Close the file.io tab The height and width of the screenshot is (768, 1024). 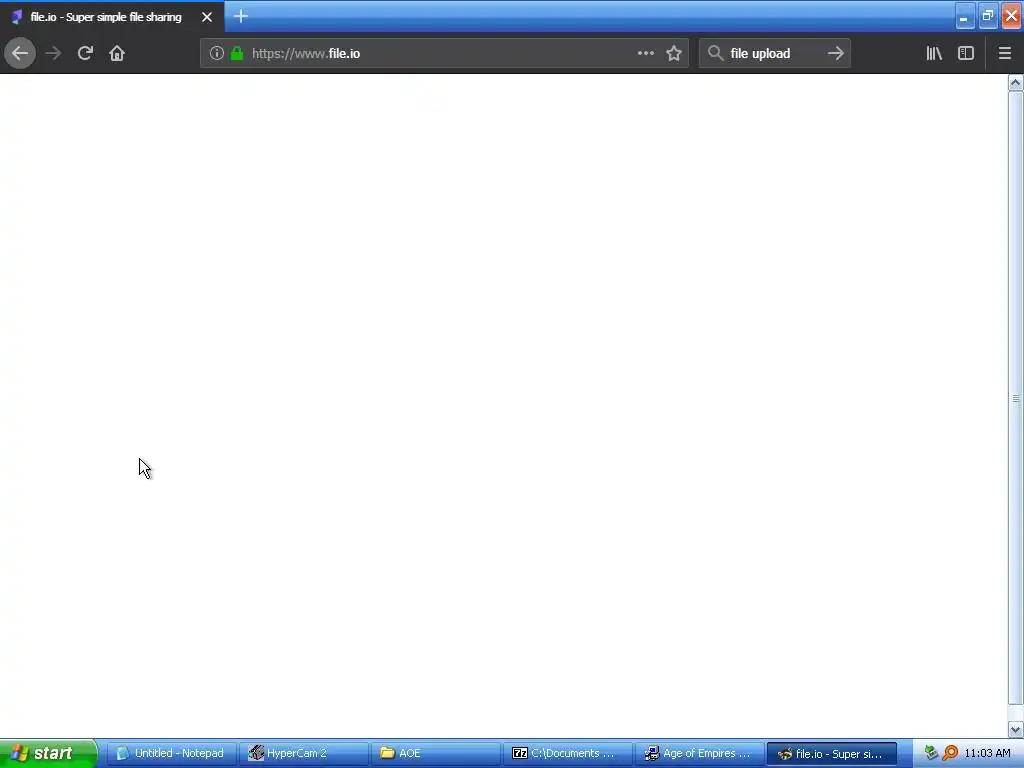click(207, 17)
